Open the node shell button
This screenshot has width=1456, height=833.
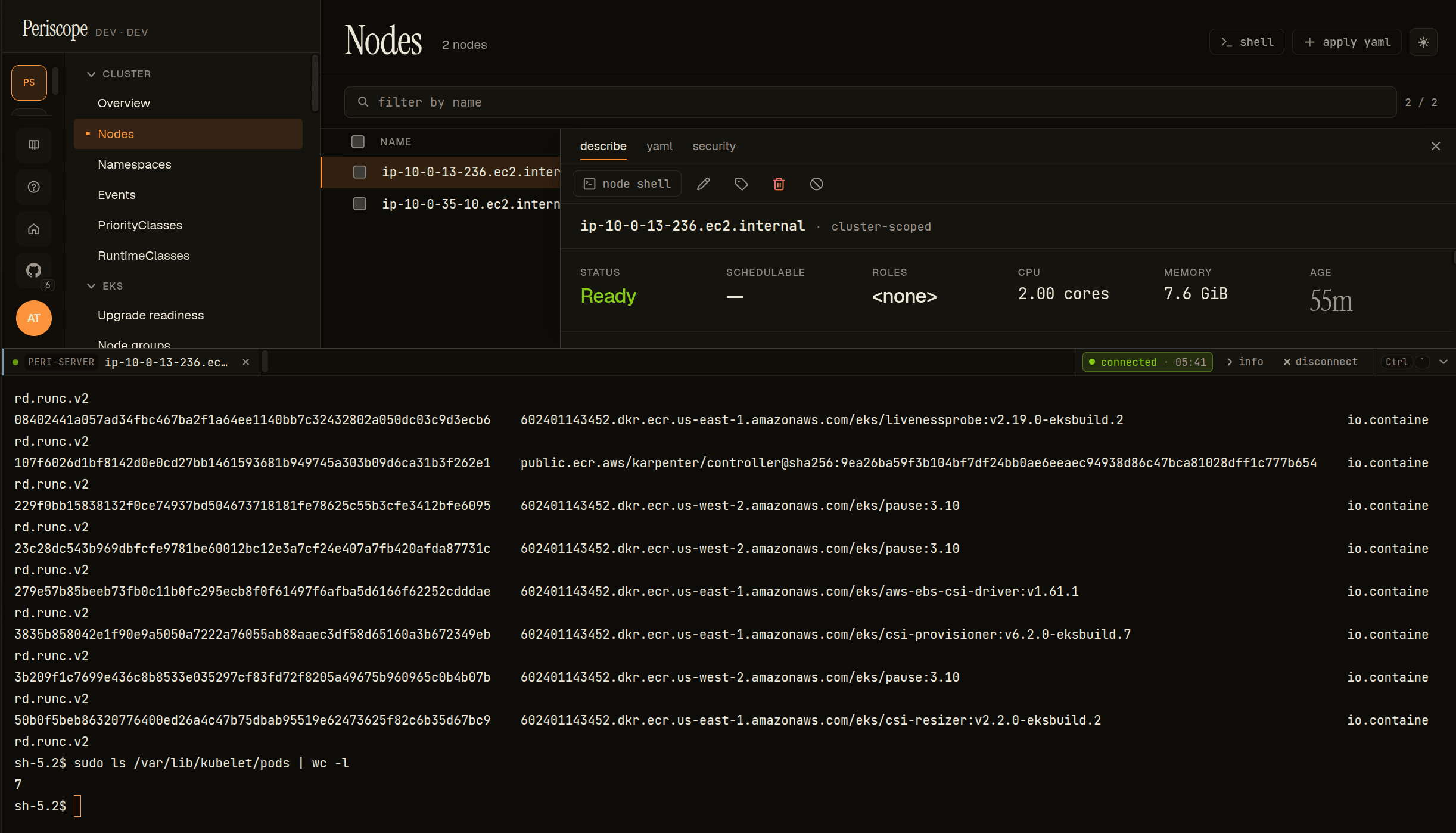click(x=627, y=184)
